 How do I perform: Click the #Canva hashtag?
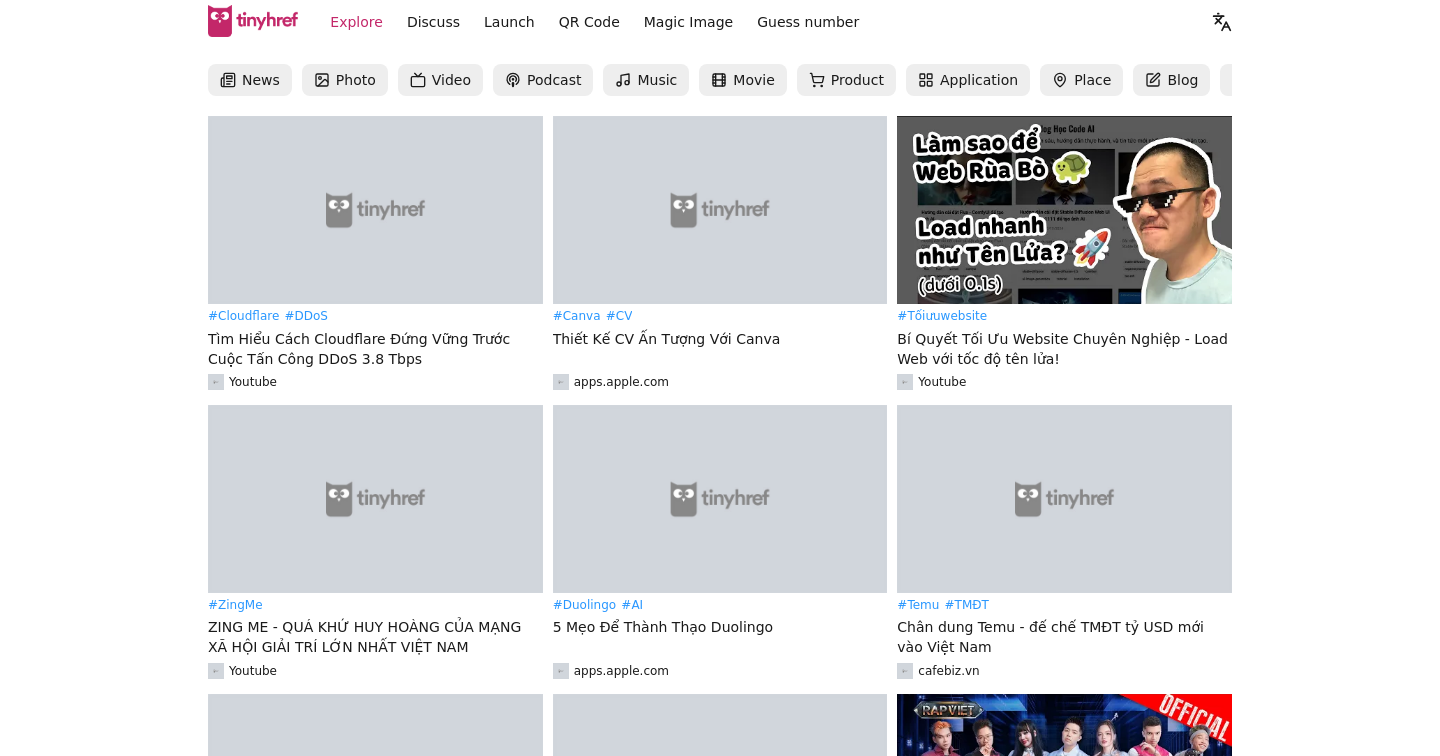[577, 316]
